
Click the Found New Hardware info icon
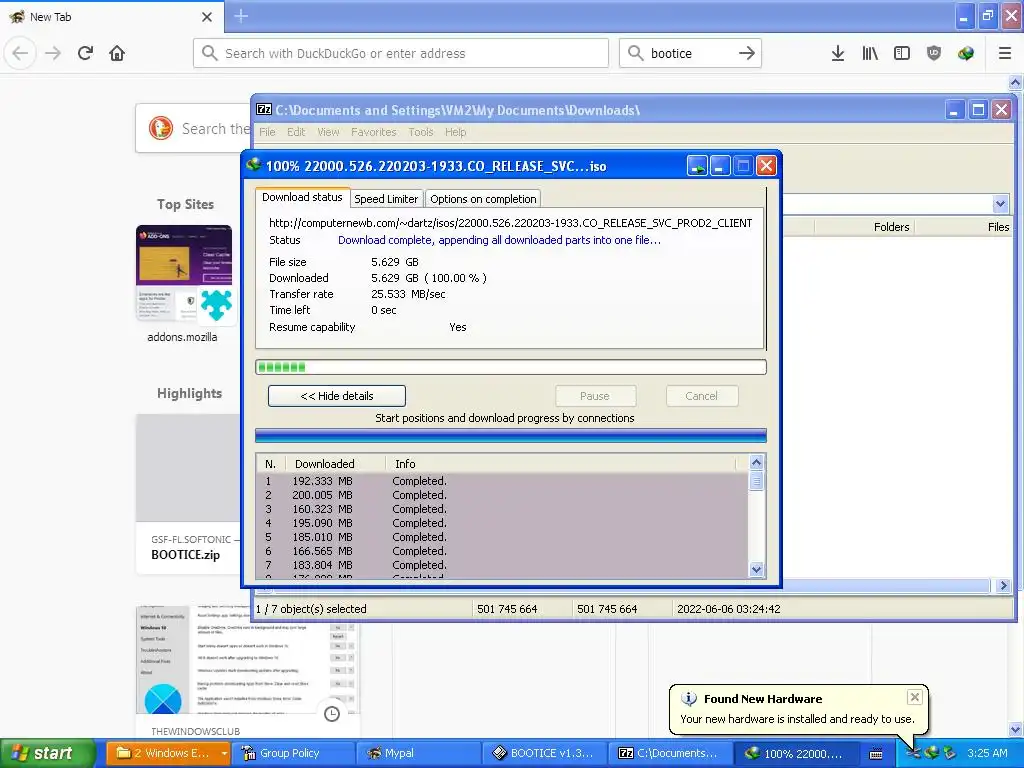pos(689,699)
